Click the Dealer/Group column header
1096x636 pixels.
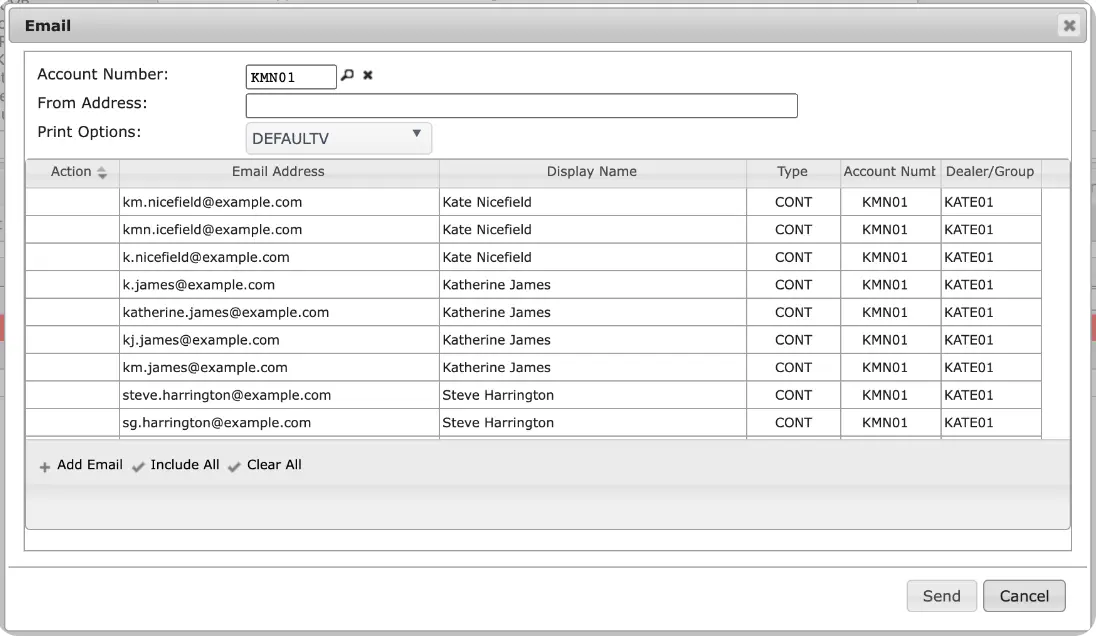[990, 172]
